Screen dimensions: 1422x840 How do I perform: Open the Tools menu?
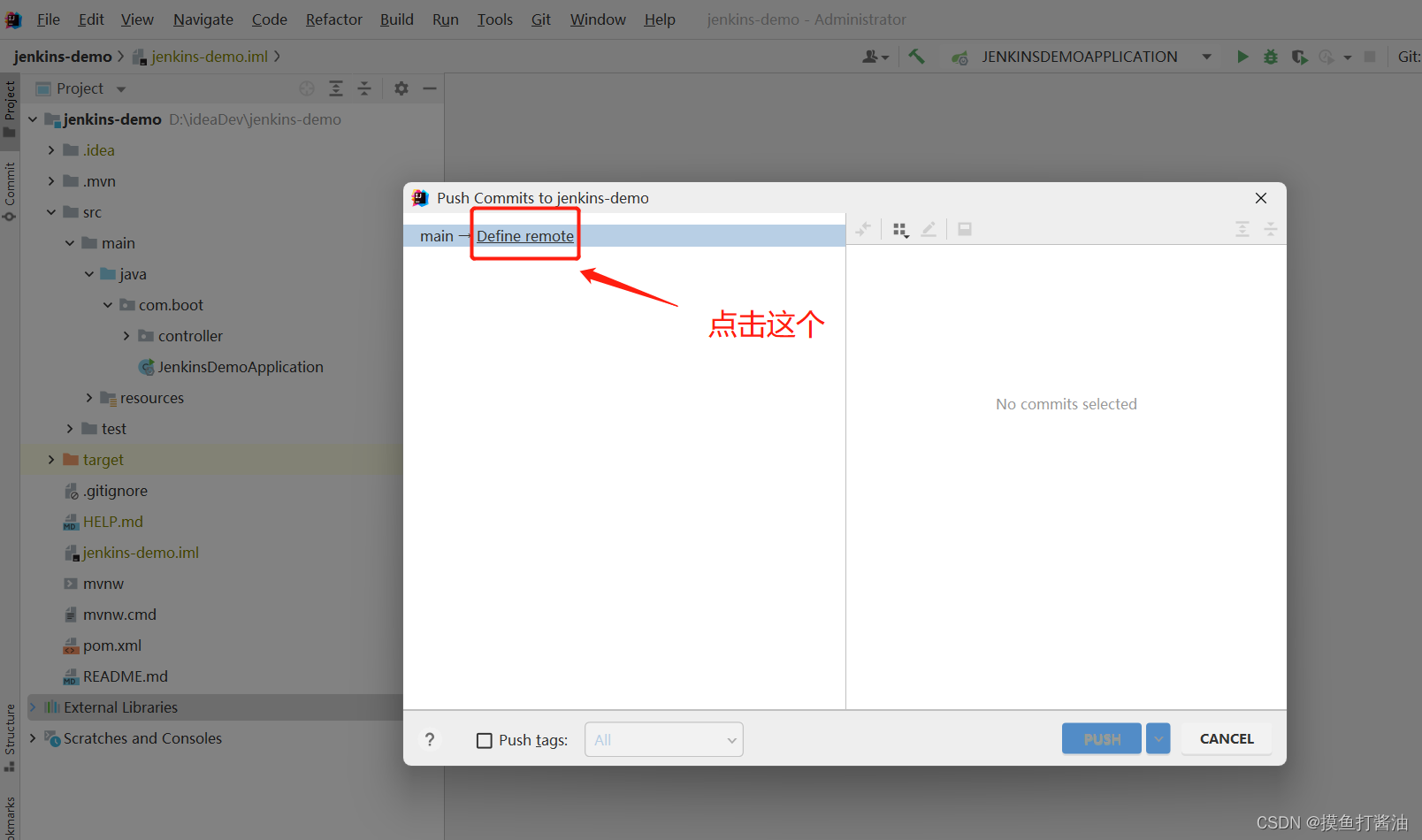[x=494, y=19]
